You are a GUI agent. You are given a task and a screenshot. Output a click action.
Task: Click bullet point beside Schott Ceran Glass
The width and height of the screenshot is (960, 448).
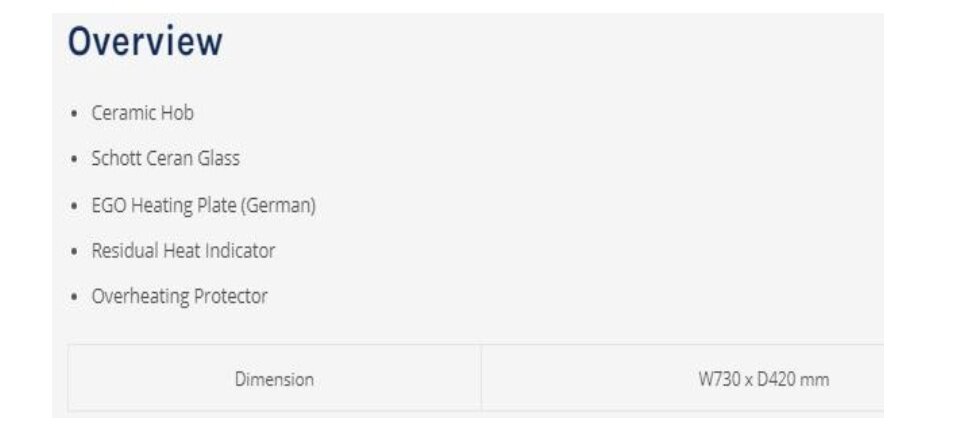tap(74, 160)
